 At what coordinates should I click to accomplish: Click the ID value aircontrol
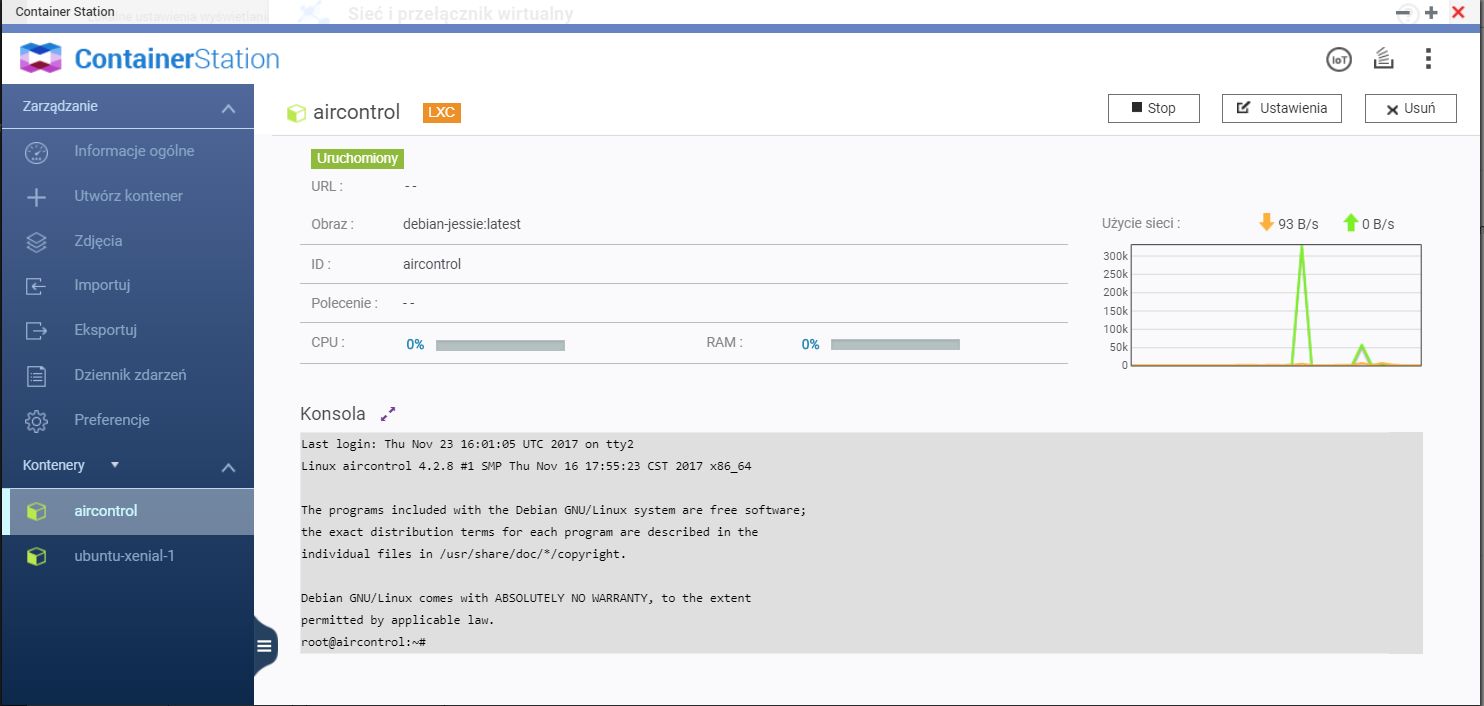coord(432,264)
